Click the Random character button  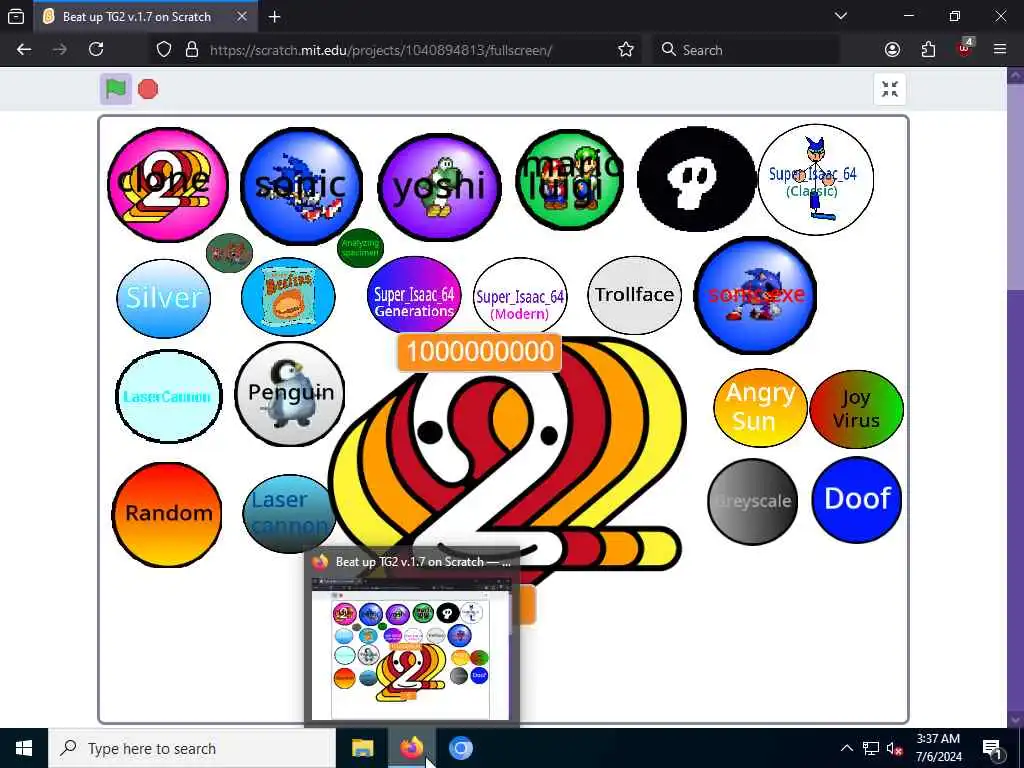click(x=167, y=515)
